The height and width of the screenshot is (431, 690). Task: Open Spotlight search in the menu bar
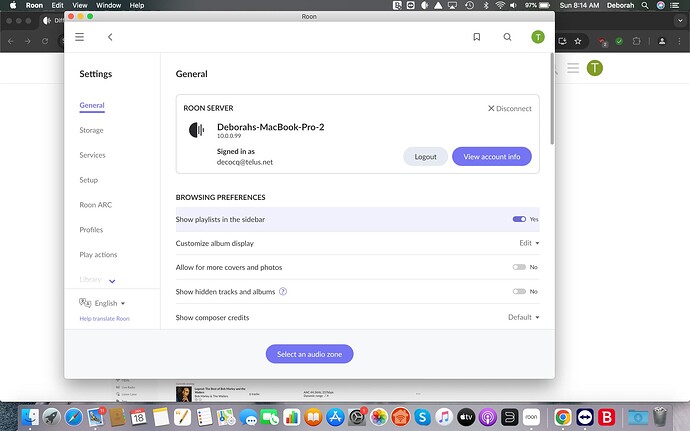(645, 5)
